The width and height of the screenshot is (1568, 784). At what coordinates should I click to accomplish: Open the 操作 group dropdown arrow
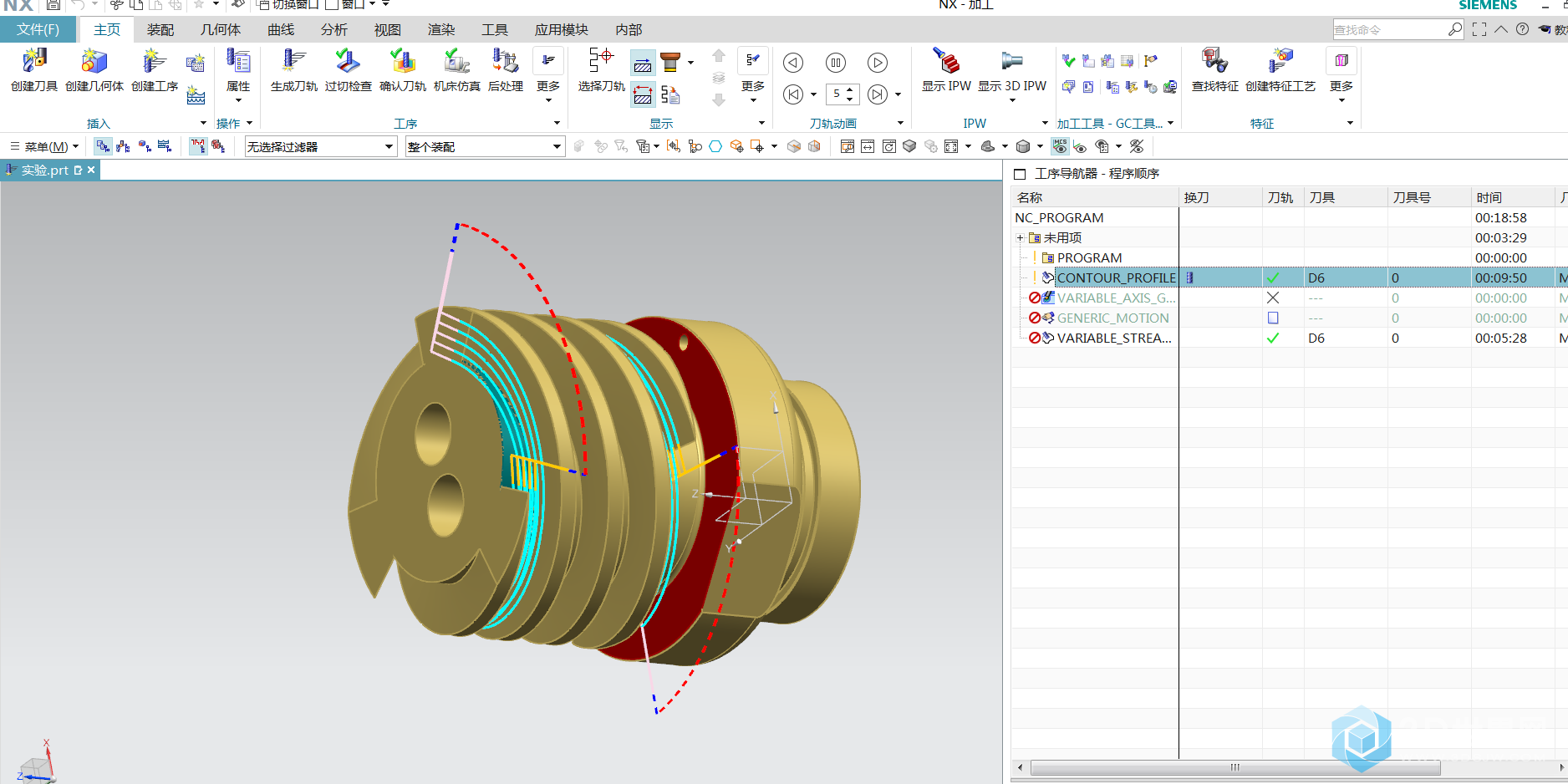[250, 123]
